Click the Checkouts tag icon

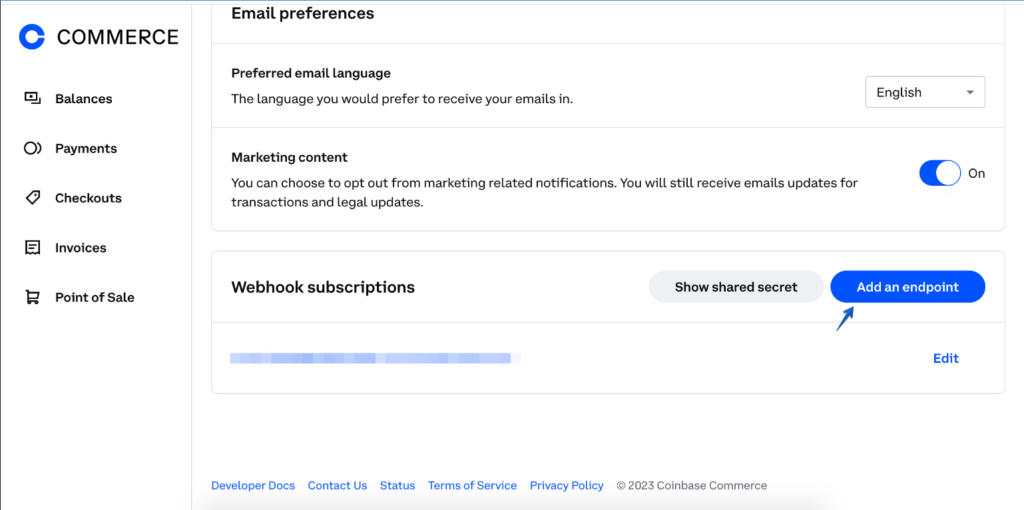coord(33,198)
